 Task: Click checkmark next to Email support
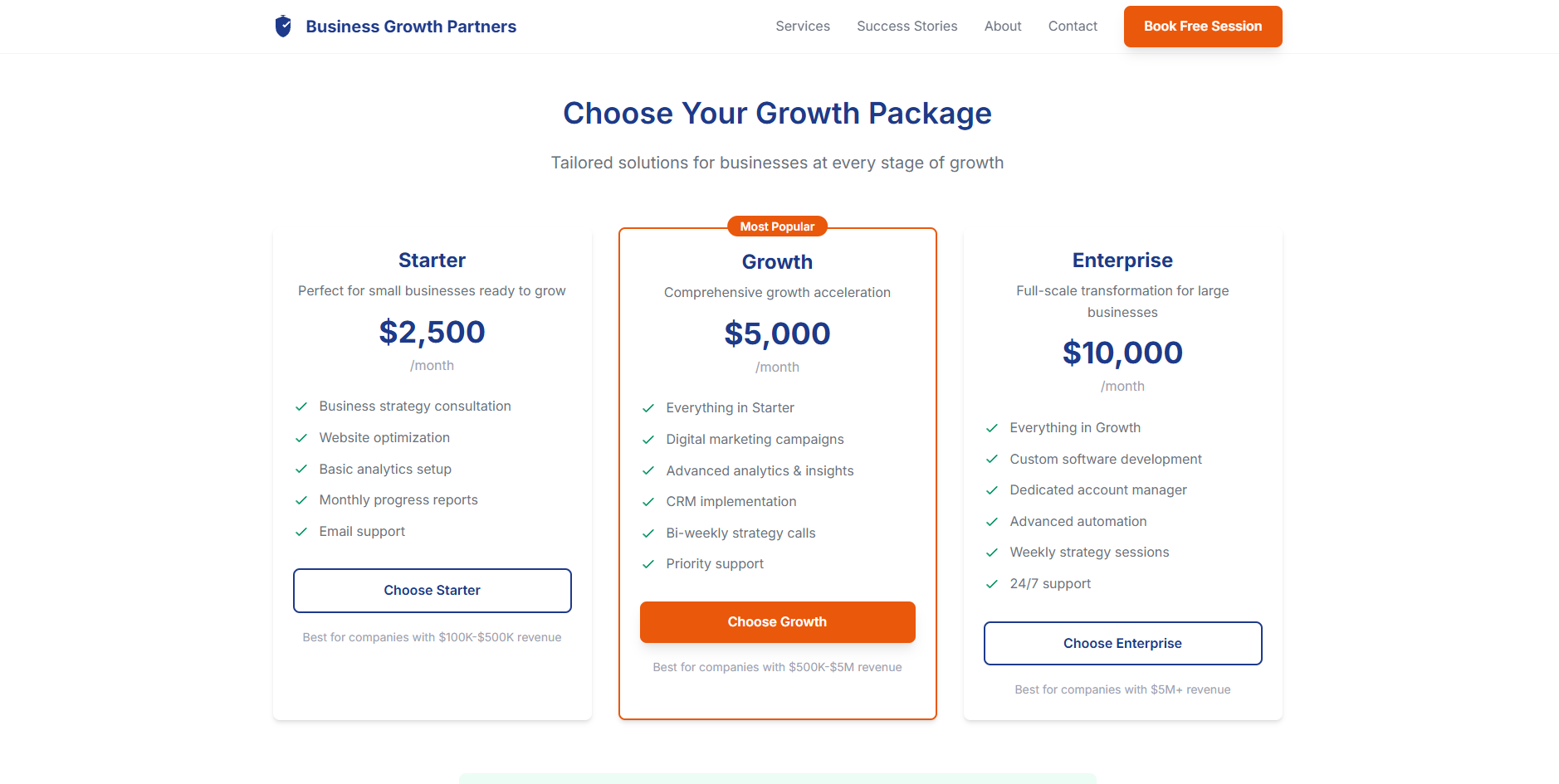(301, 532)
